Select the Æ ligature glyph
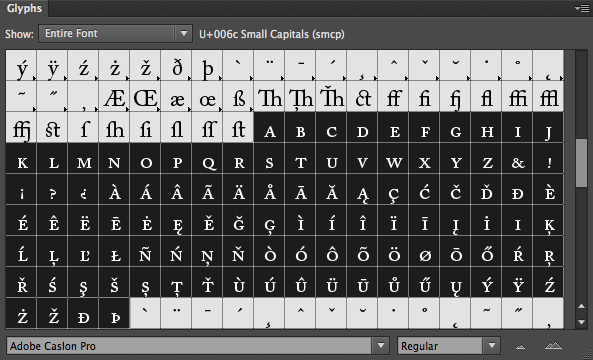 point(114,96)
